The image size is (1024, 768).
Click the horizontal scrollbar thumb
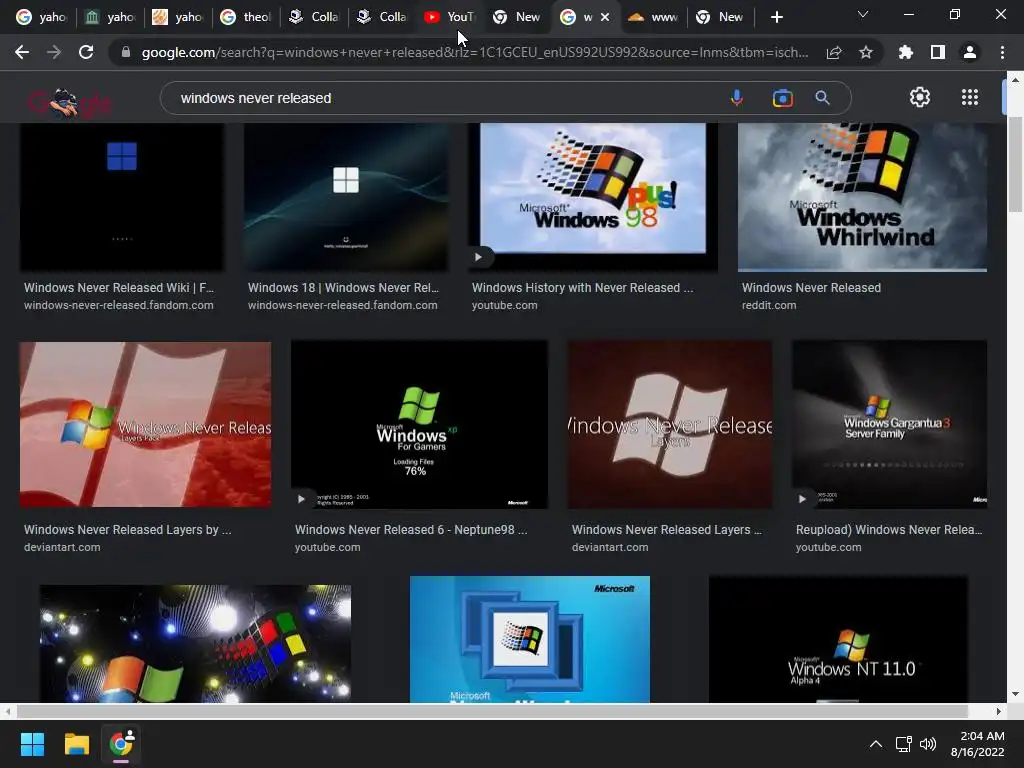pyautogui.click(x=492, y=711)
